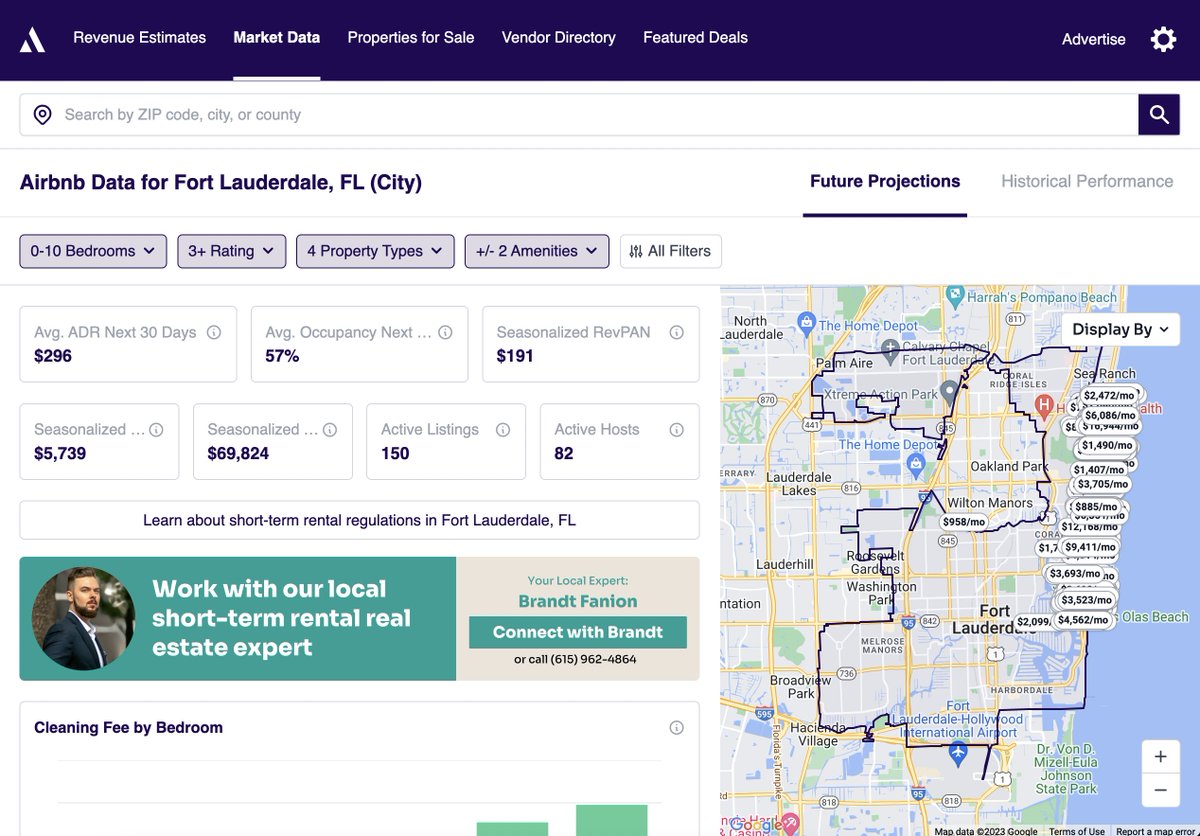Image resolution: width=1200 pixels, height=836 pixels.
Task: Click Connect with Brandt button
Action: pyautogui.click(x=578, y=632)
